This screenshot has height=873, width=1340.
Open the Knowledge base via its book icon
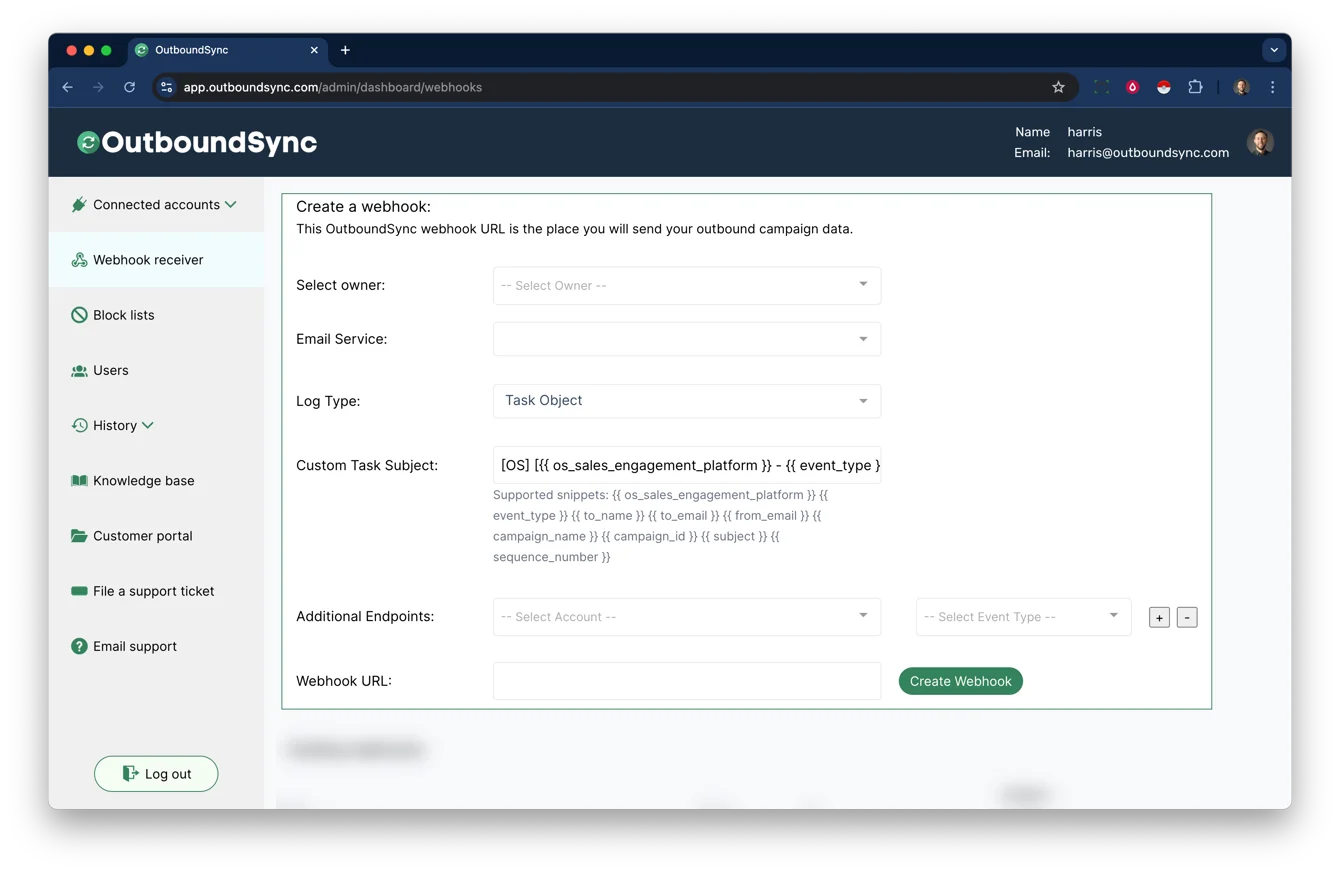(79, 480)
